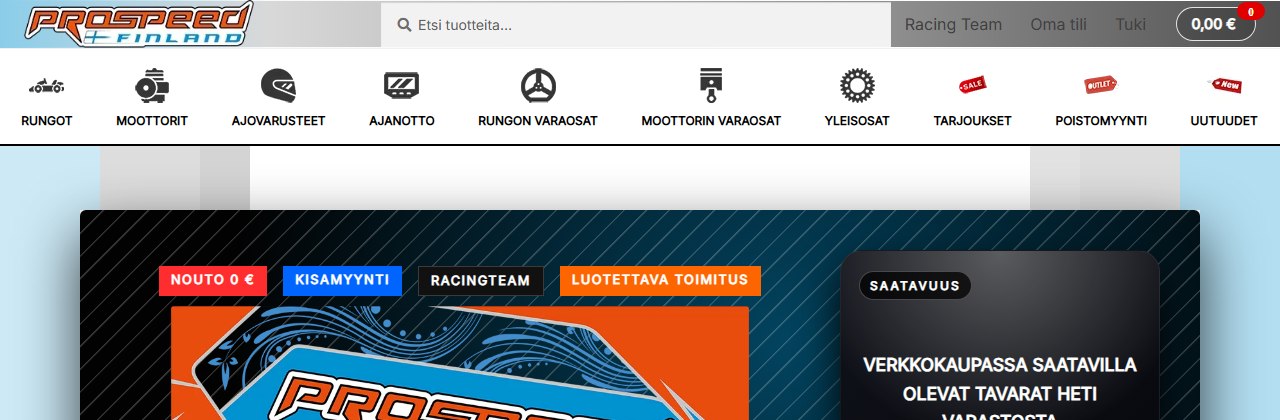Focus the Etsi tuotteita search field

pyautogui.click(x=636, y=25)
